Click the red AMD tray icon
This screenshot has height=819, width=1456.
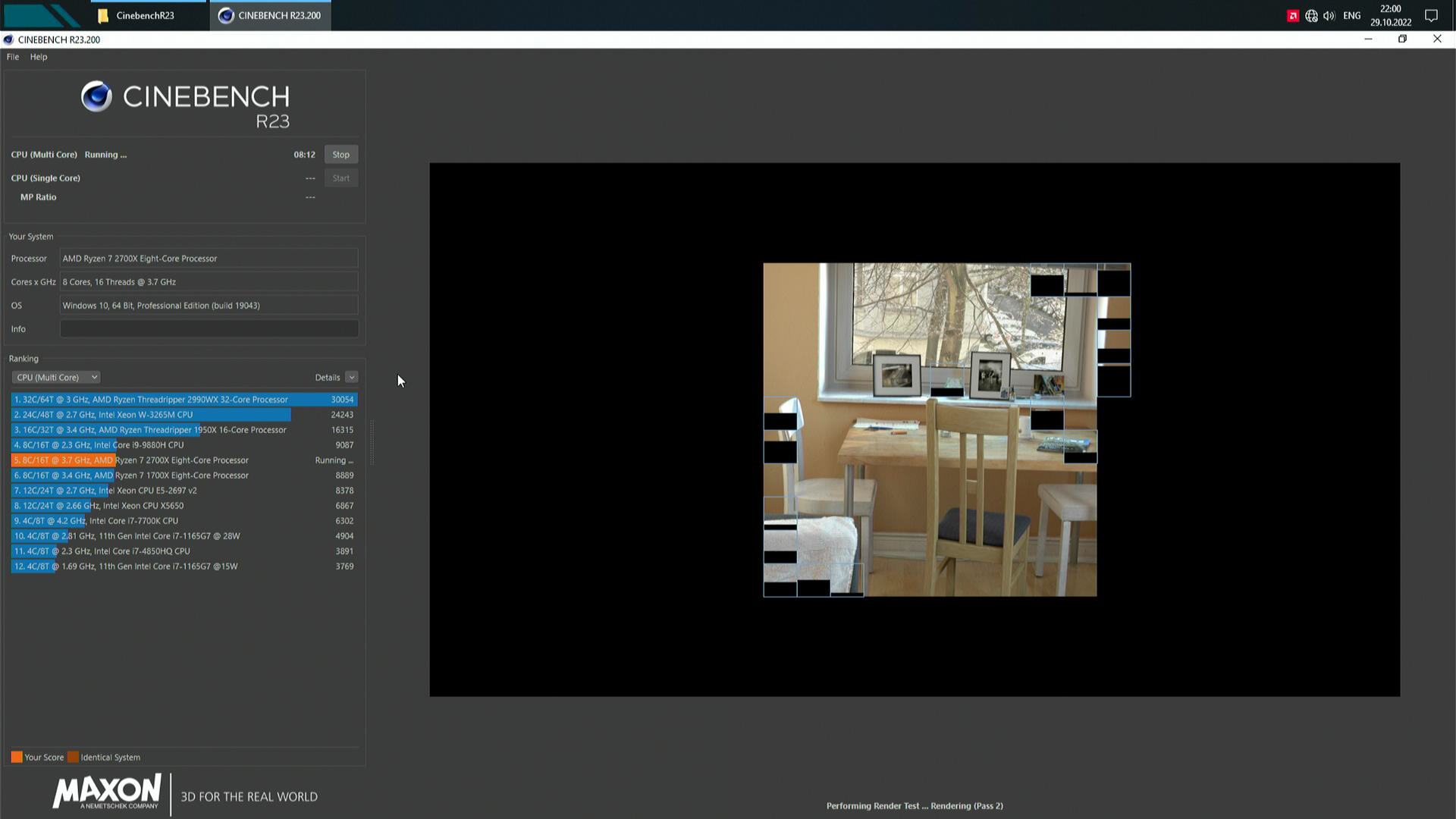coord(1293,16)
